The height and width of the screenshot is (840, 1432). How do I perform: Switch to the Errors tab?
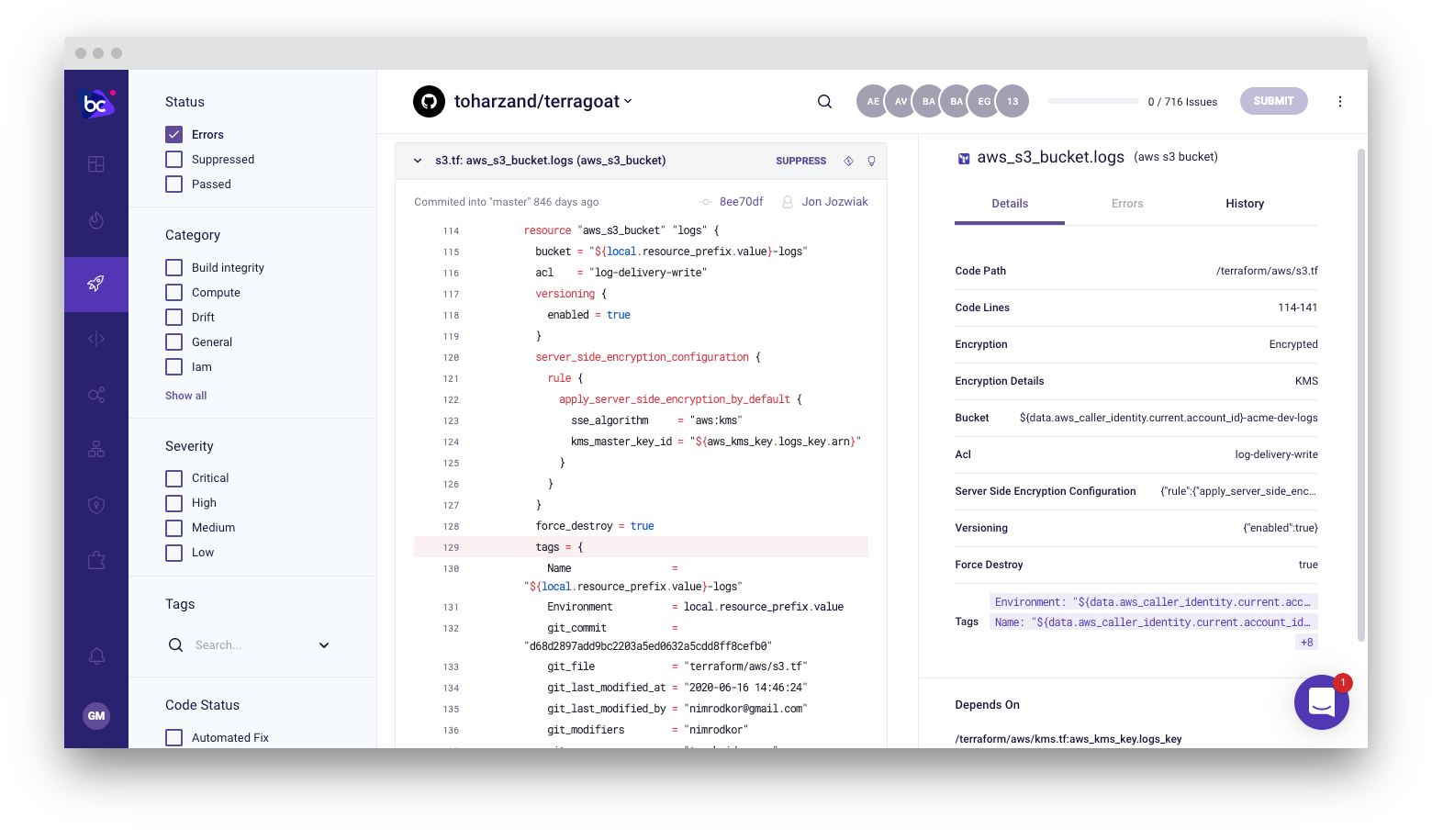click(1127, 204)
